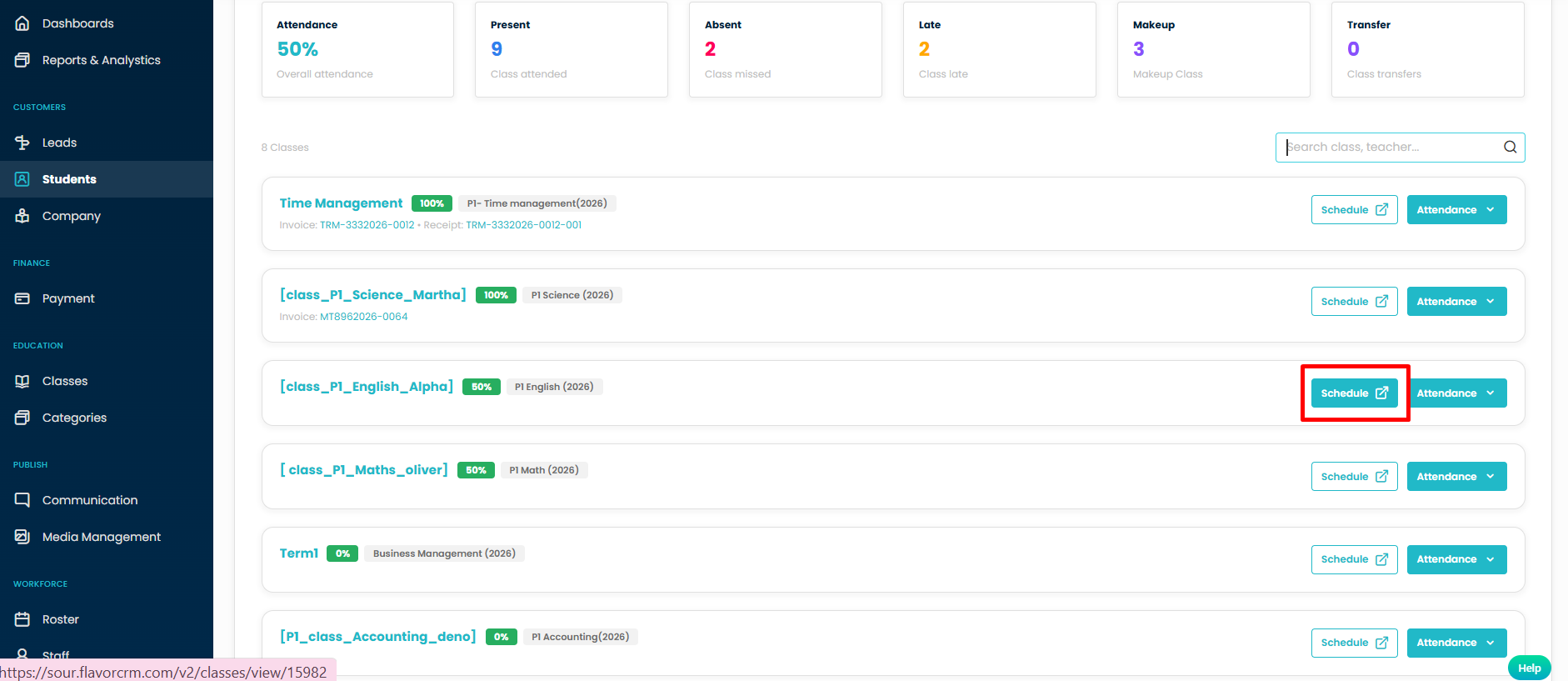Open the Time Management class link

tap(341, 203)
